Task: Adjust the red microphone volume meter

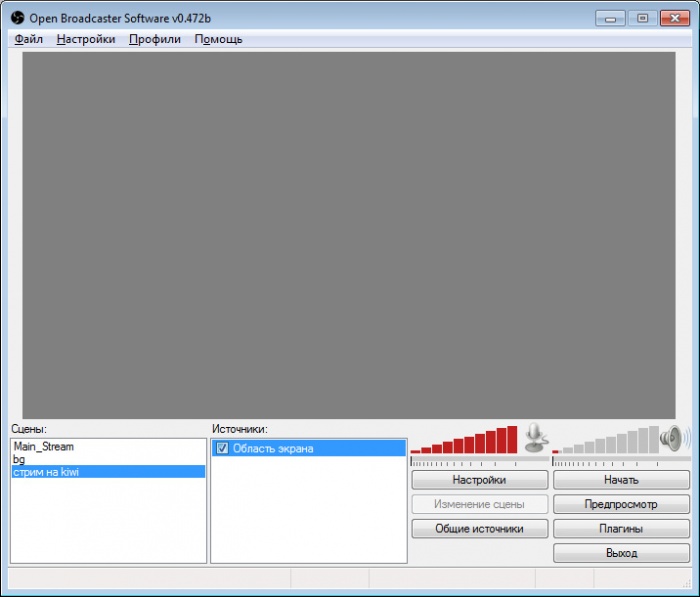Action: pyautogui.click(x=464, y=439)
